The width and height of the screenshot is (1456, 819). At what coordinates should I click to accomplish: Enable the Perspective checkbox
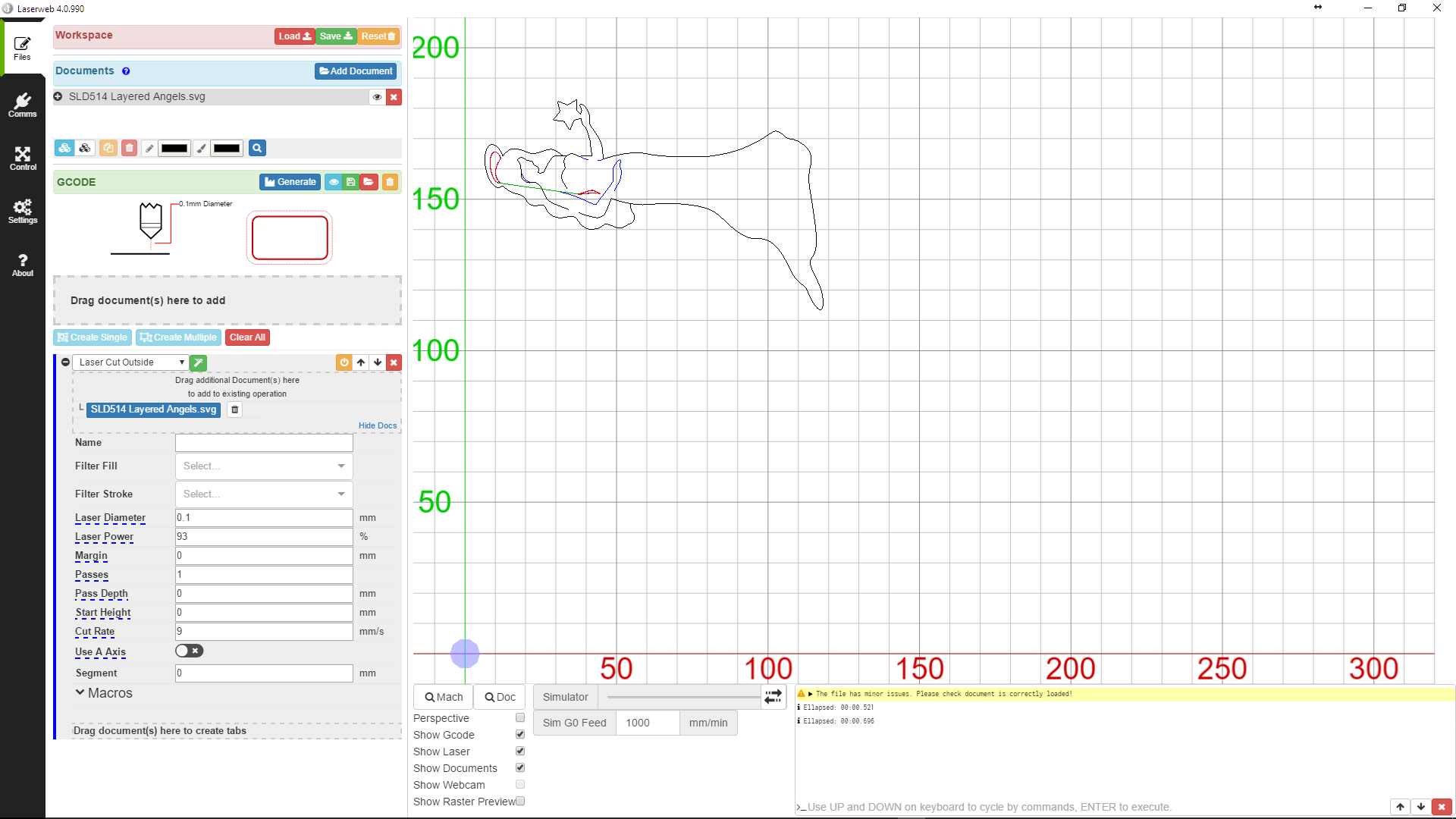pyautogui.click(x=520, y=717)
